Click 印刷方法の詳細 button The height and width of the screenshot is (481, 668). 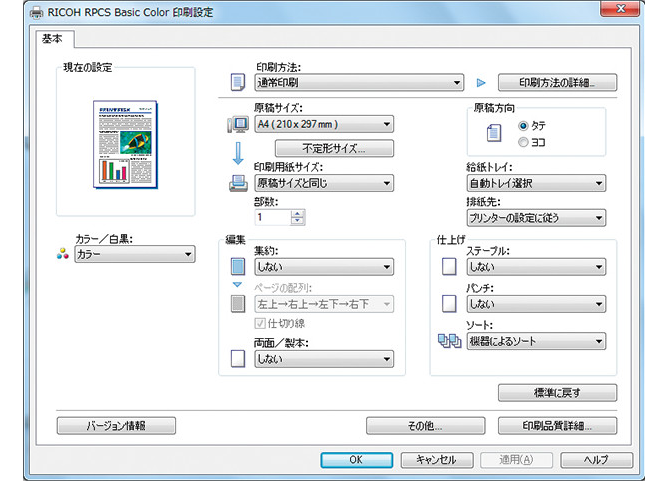coord(557,82)
